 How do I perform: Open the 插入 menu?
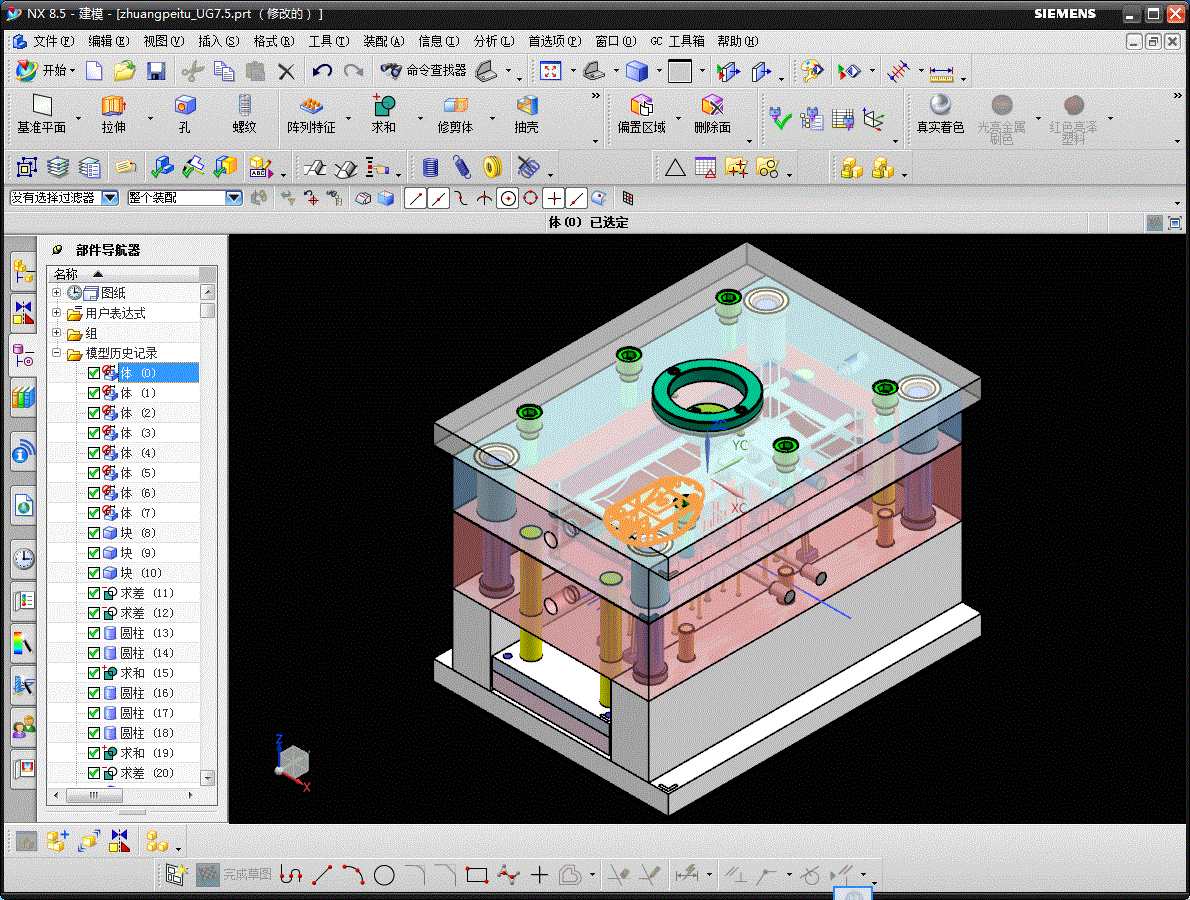tap(218, 41)
